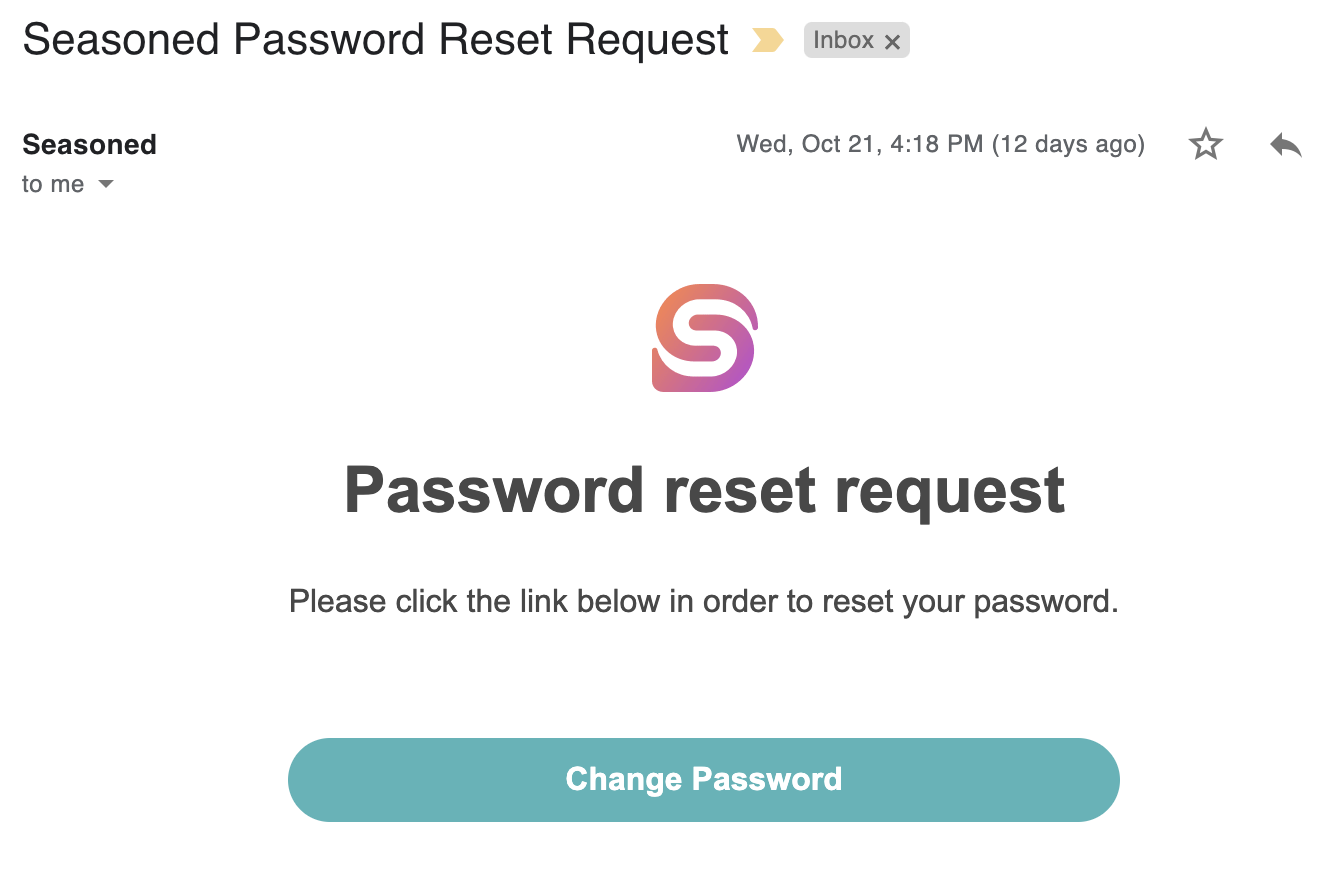This screenshot has height=880, width=1342.
Task: Click the 'Please click the link below' sentence
Action: click(703, 602)
